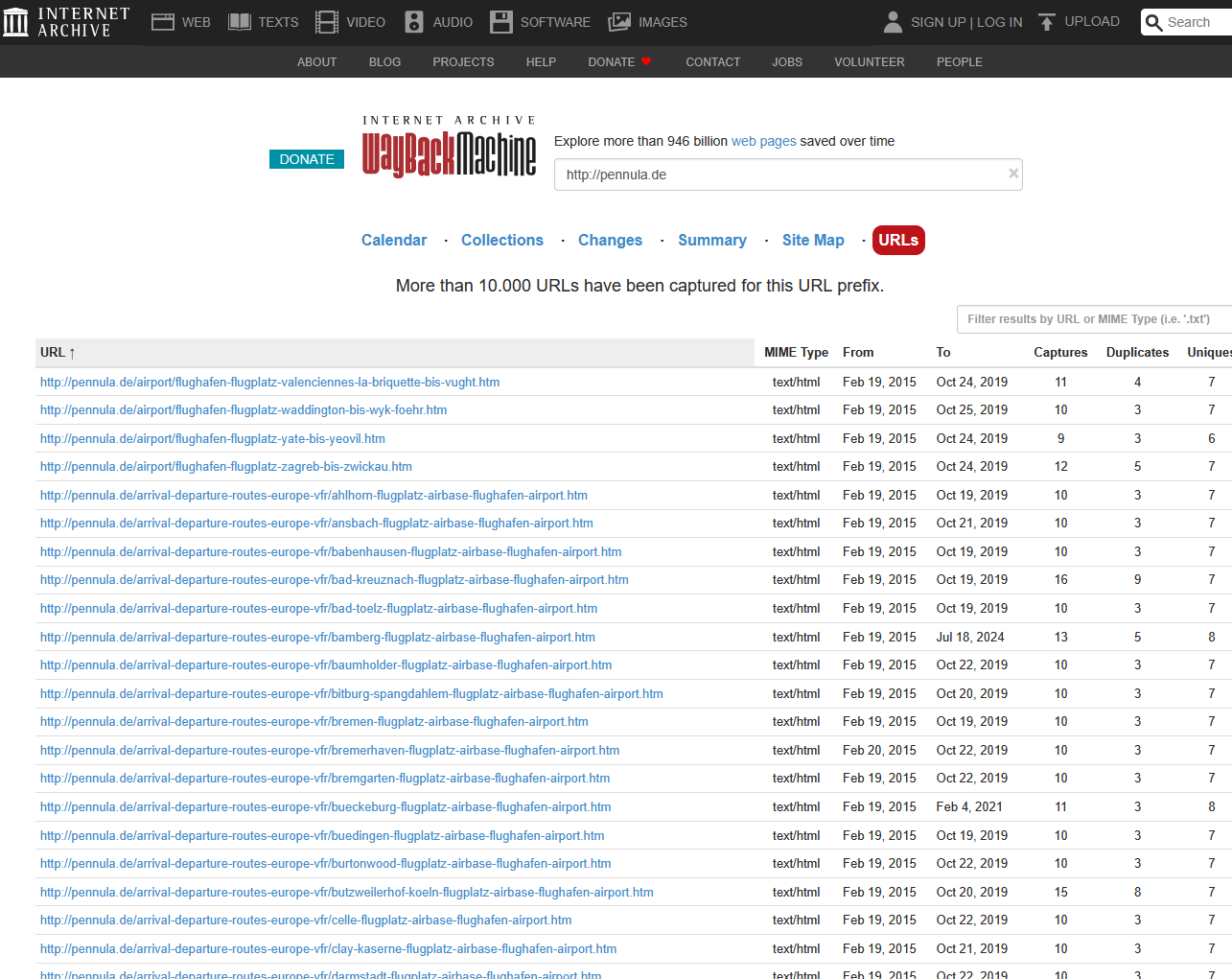Switch to the Calendar tab
Screen dimensions: 1232x979
coord(394,241)
